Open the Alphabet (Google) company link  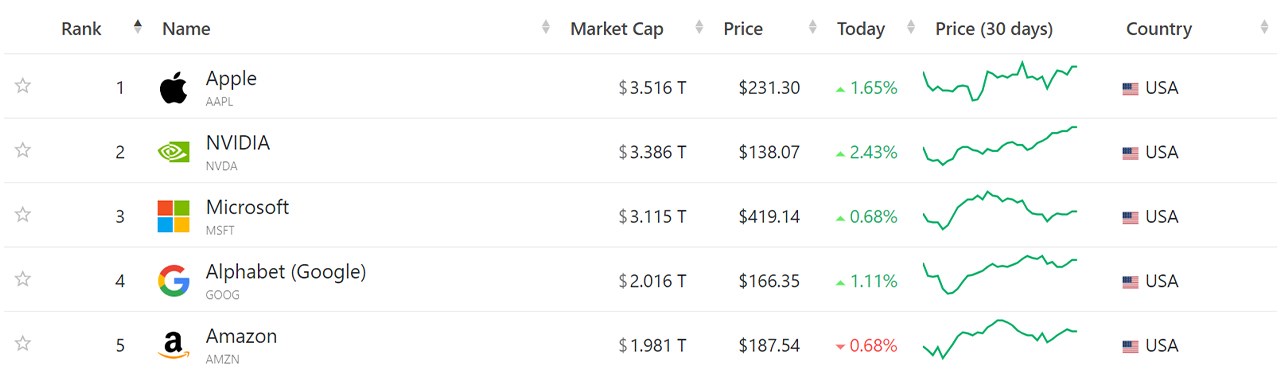pos(286,272)
